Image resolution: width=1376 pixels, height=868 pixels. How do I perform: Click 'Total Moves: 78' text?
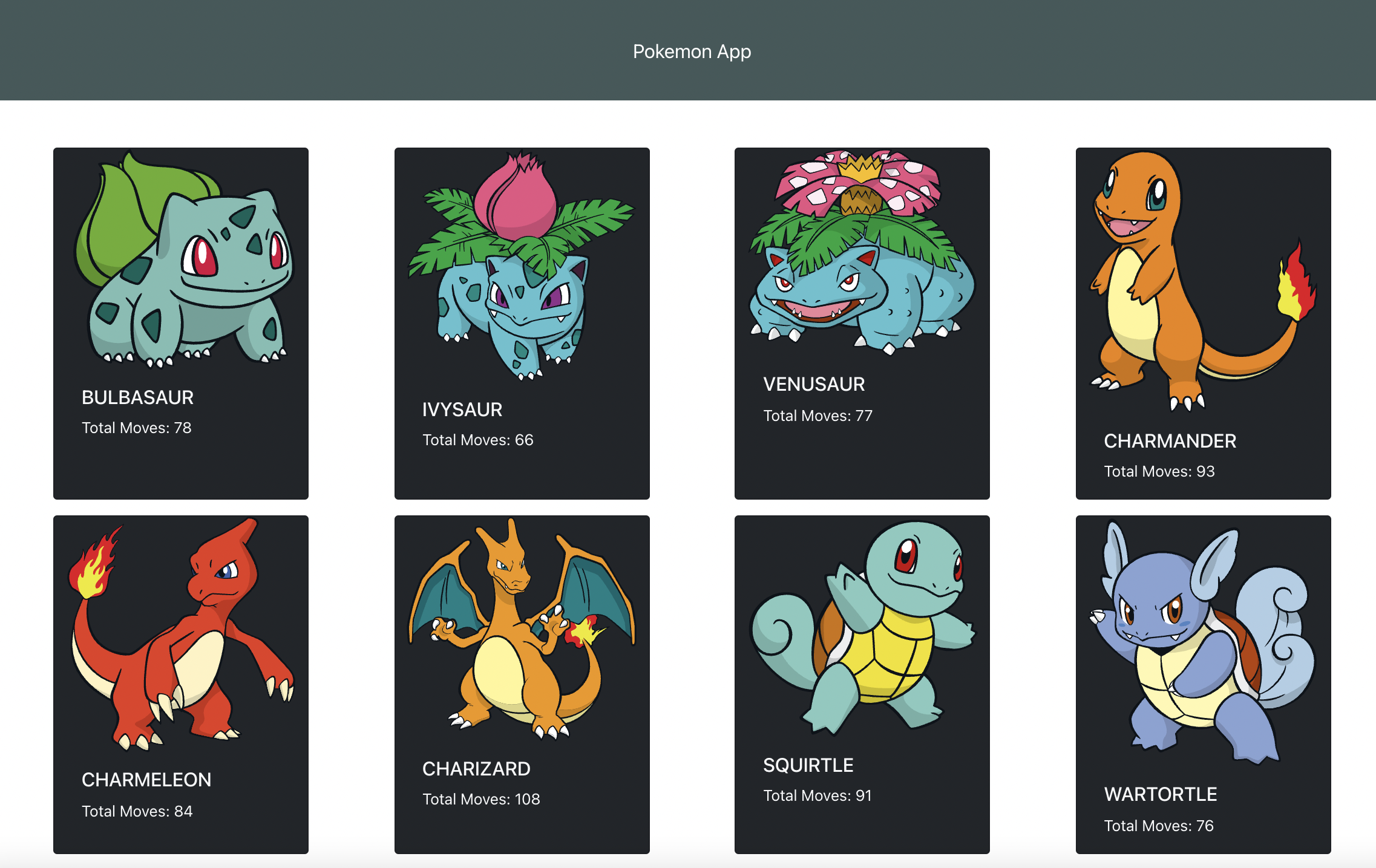(x=136, y=428)
